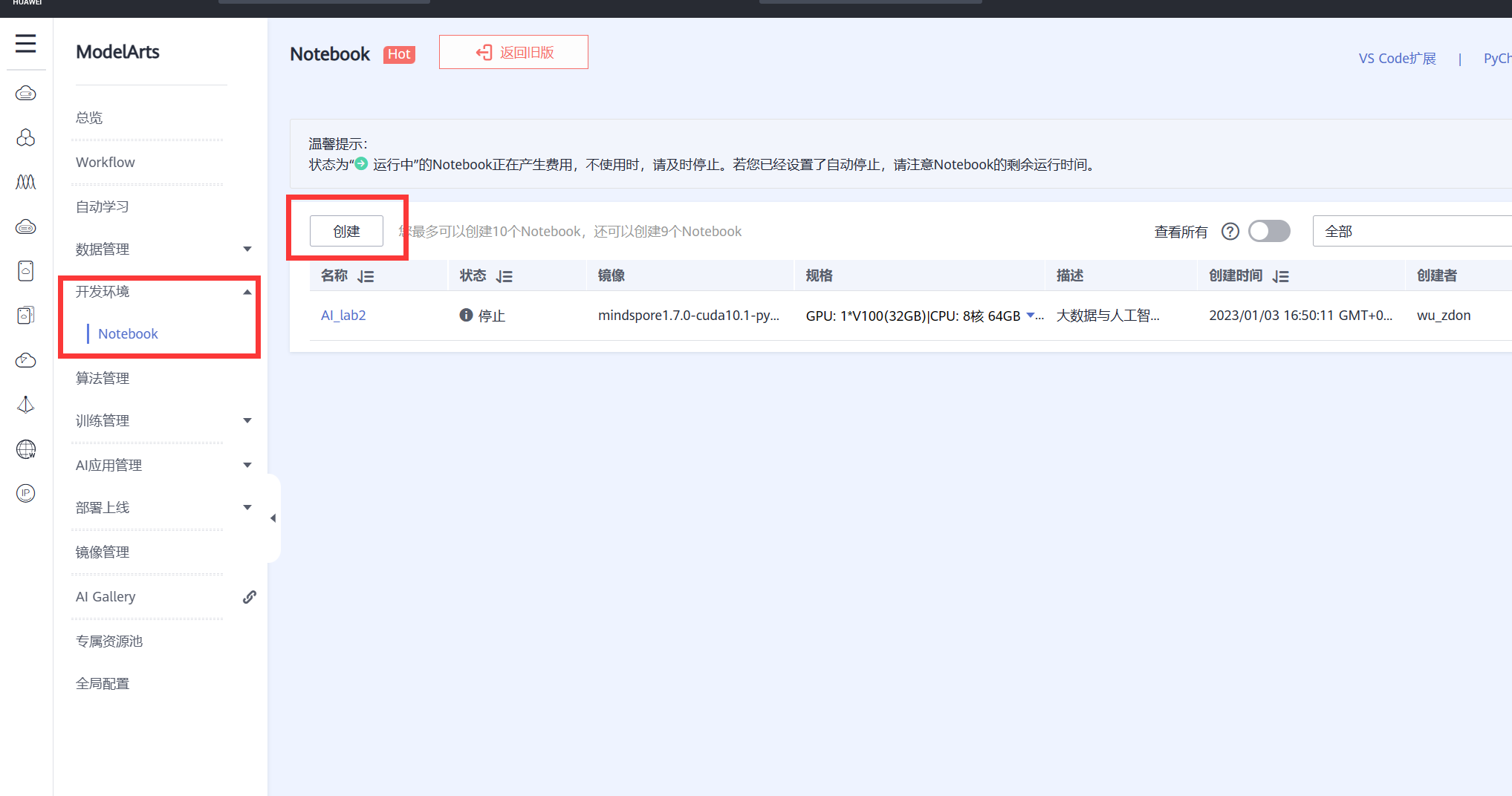The width and height of the screenshot is (1512, 796).
Task: Open the hamburger main menu
Action: pyautogui.click(x=26, y=44)
